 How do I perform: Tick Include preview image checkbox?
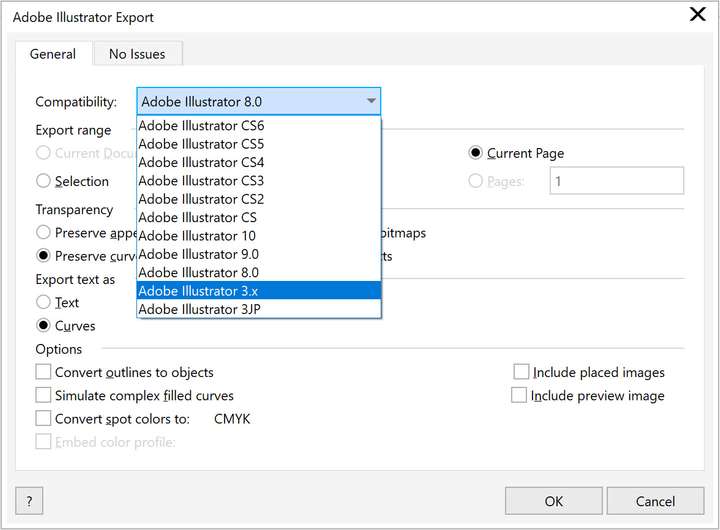[x=519, y=395]
